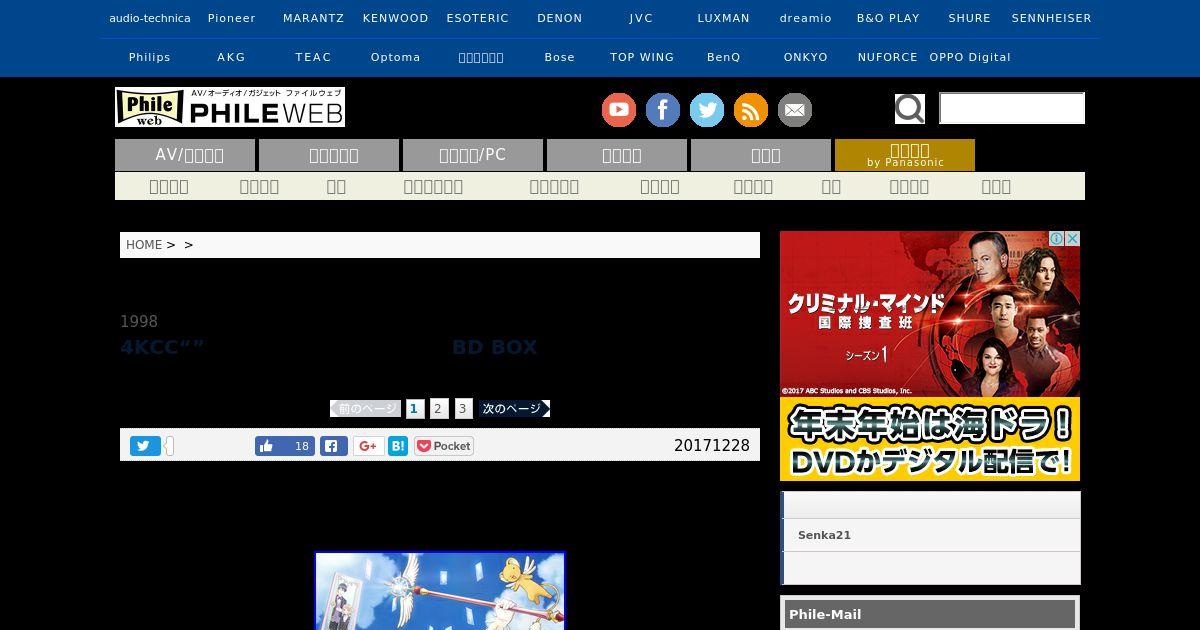Open the SHURE brand link

970,18
